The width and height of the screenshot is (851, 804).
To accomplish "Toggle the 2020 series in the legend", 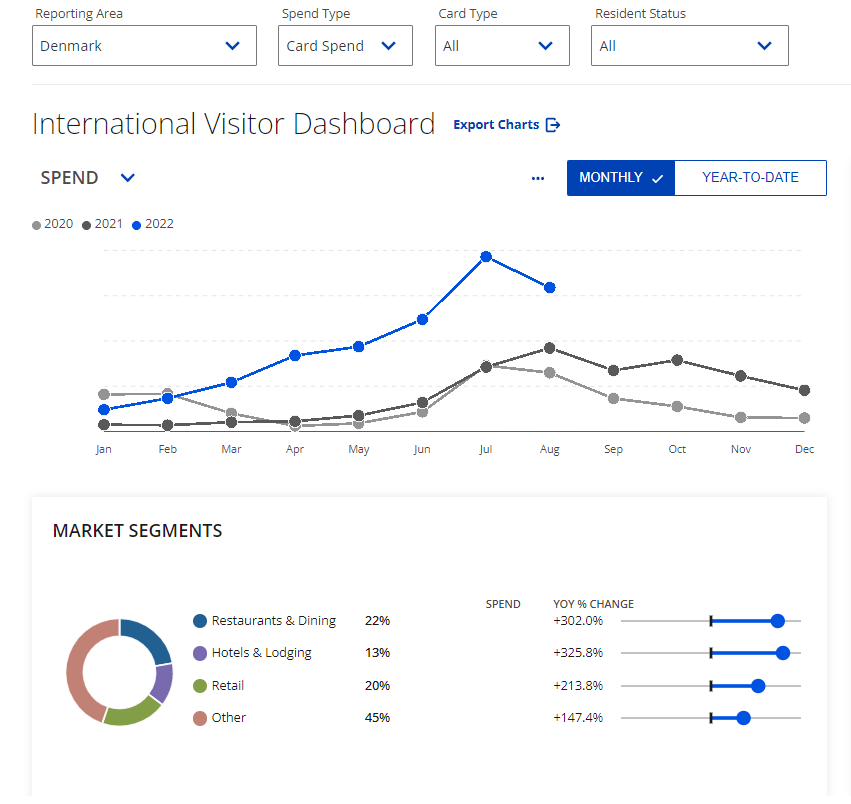I will click(x=36, y=224).
